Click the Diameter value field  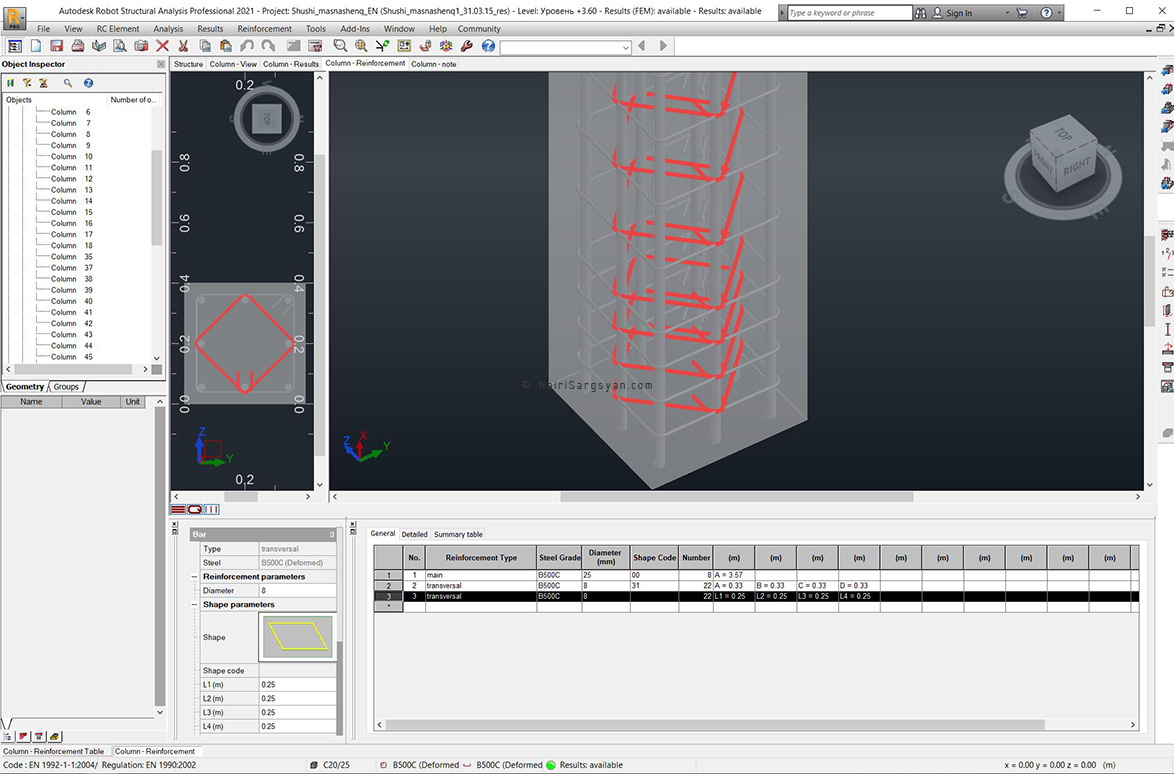(x=297, y=591)
